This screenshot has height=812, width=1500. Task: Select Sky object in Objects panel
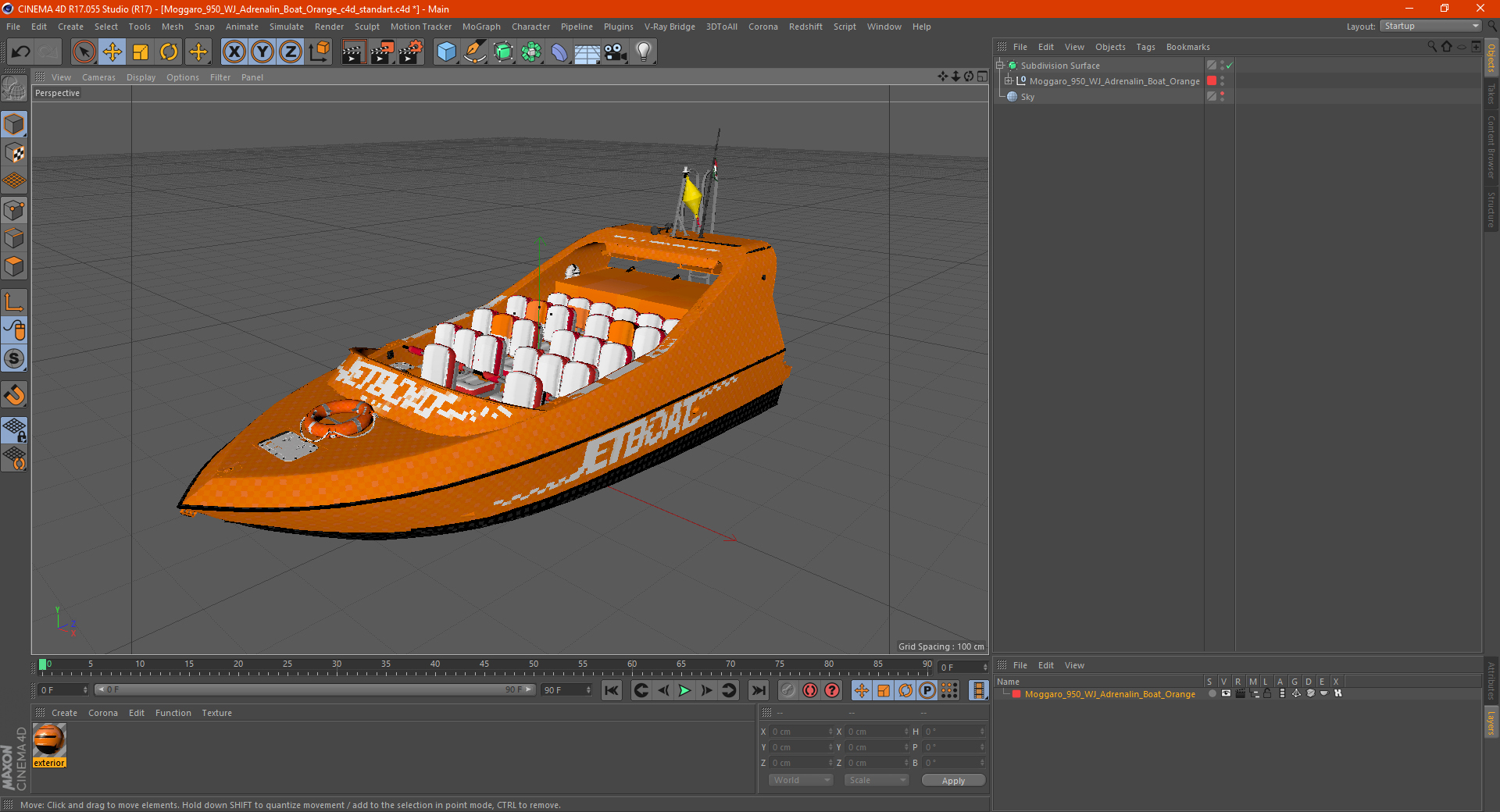click(x=1027, y=97)
